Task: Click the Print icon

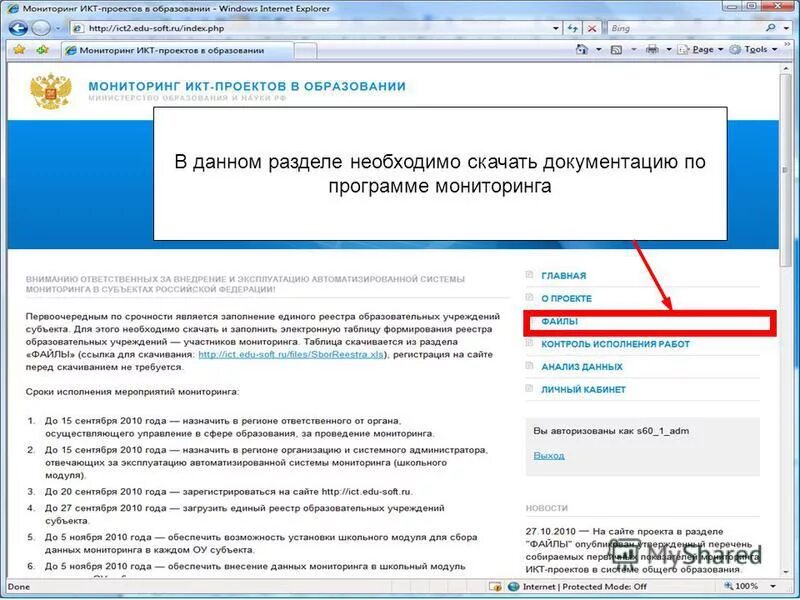Action: 652,49
